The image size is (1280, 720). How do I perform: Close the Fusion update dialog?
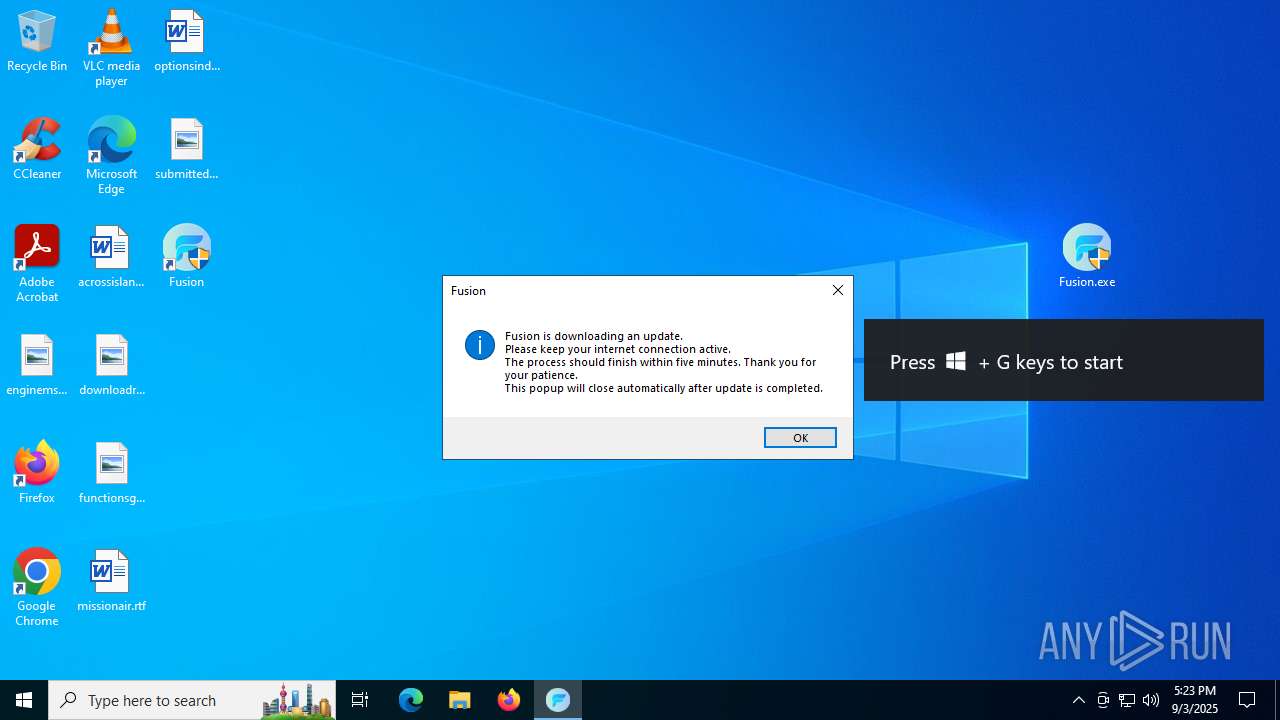pos(838,290)
